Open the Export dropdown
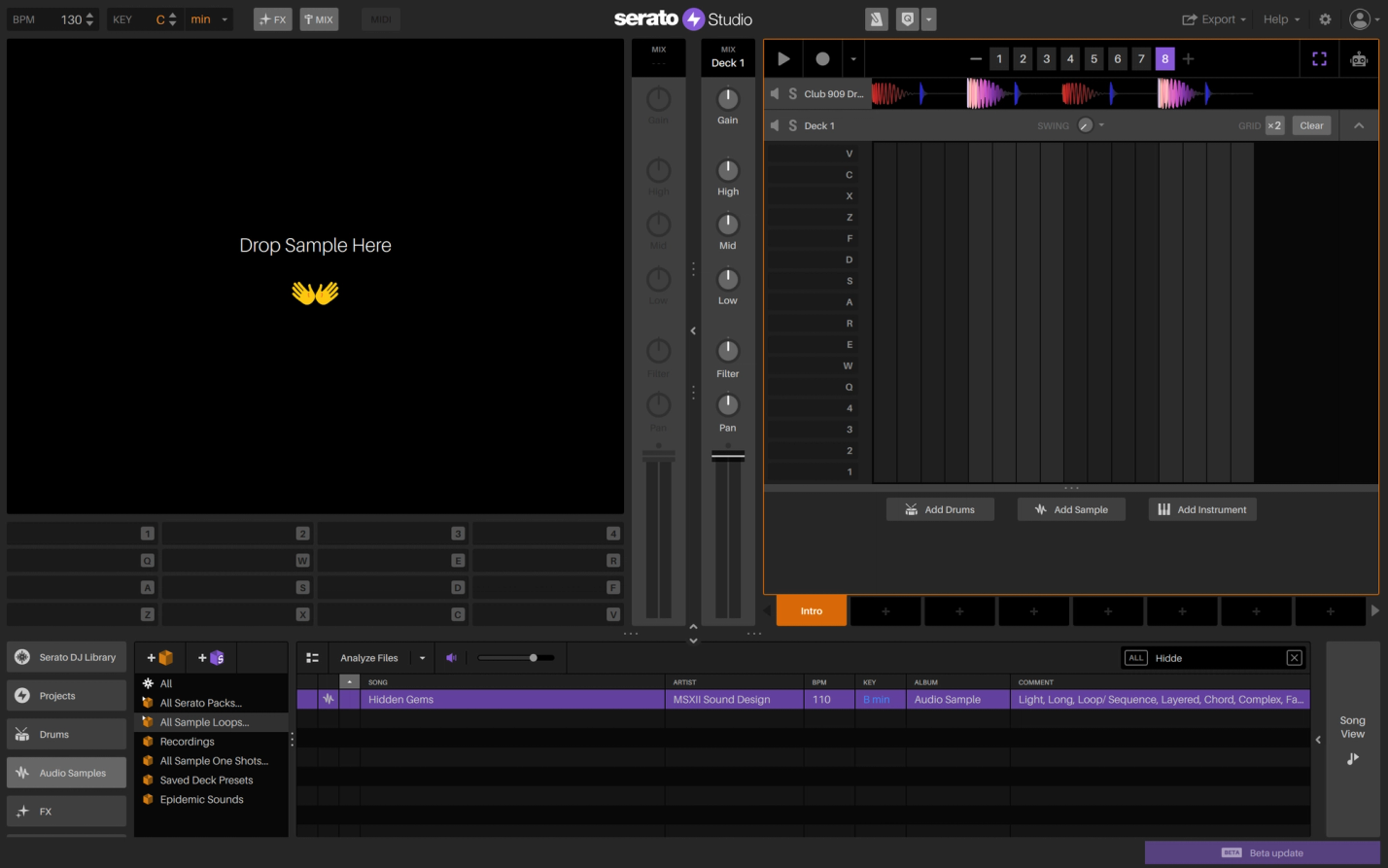The width and height of the screenshot is (1388, 868). (1214, 18)
